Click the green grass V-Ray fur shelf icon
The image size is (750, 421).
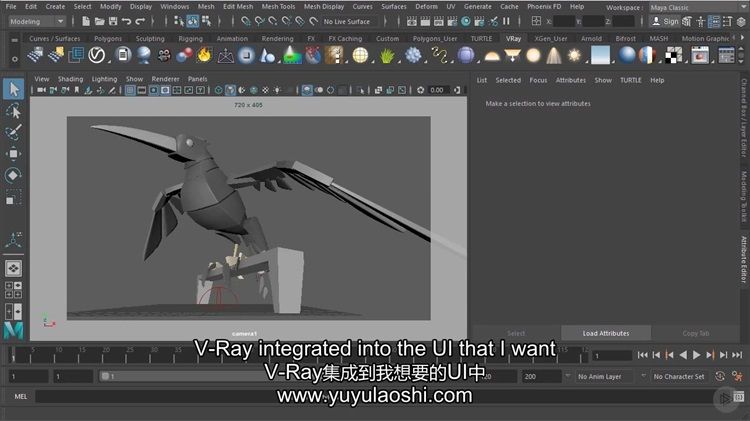pos(387,55)
